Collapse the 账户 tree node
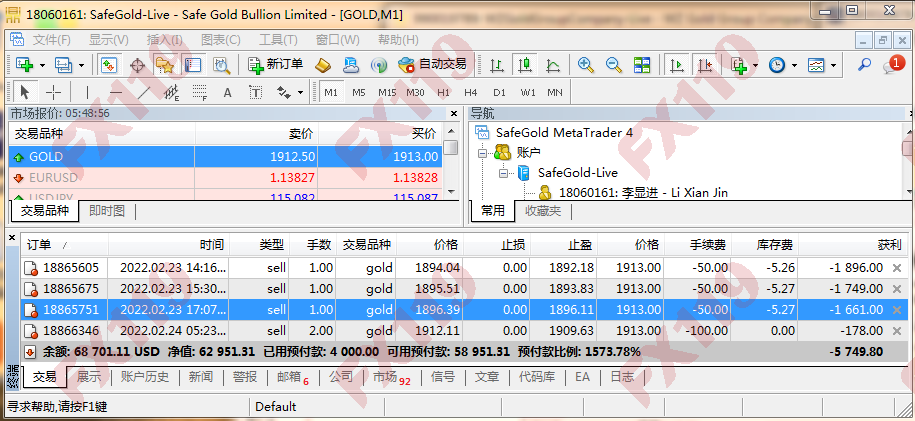This screenshot has height=421, width=915. click(483, 154)
